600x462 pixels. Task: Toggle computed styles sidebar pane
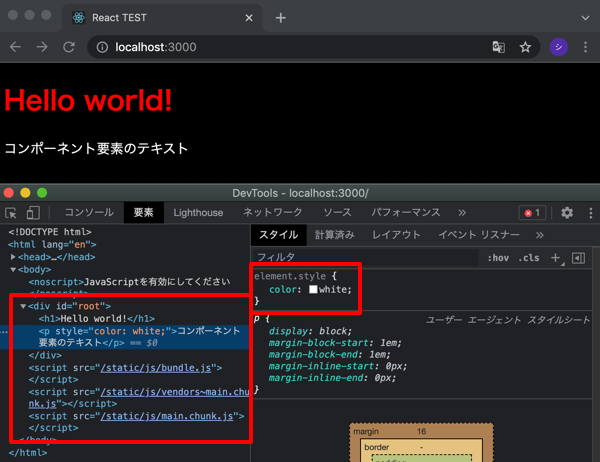coord(579,258)
